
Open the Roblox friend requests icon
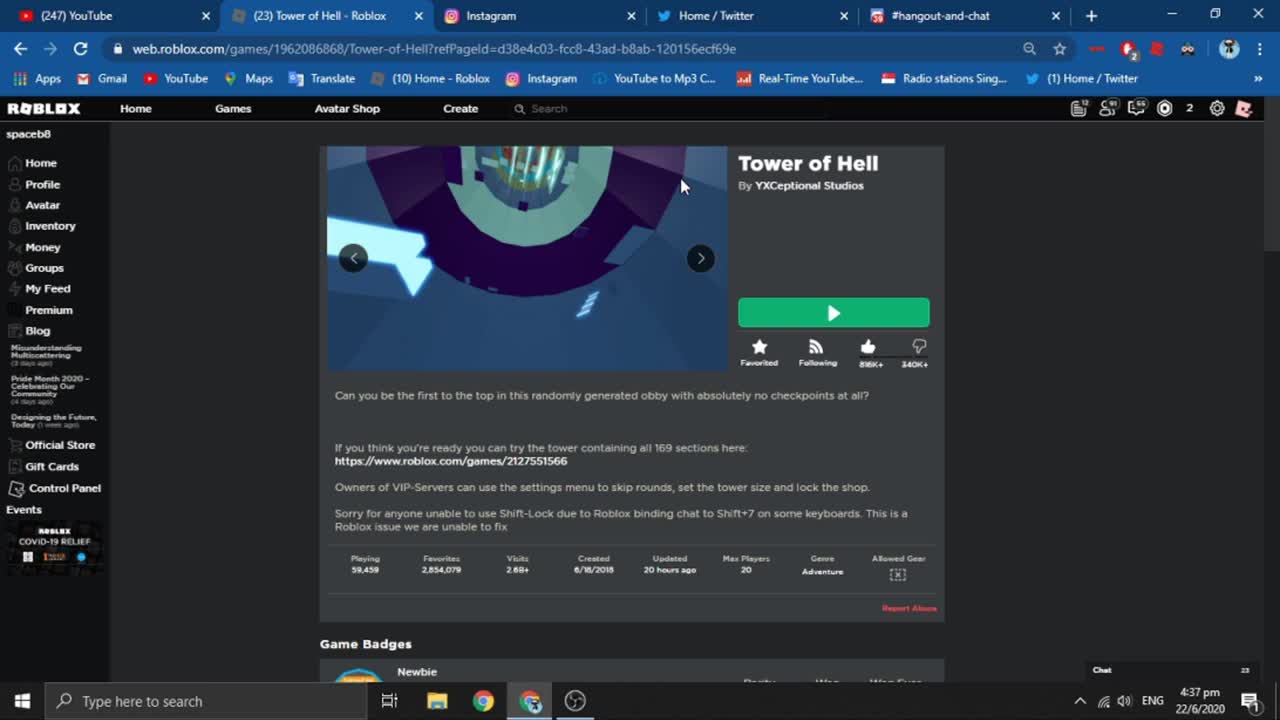point(1108,109)
